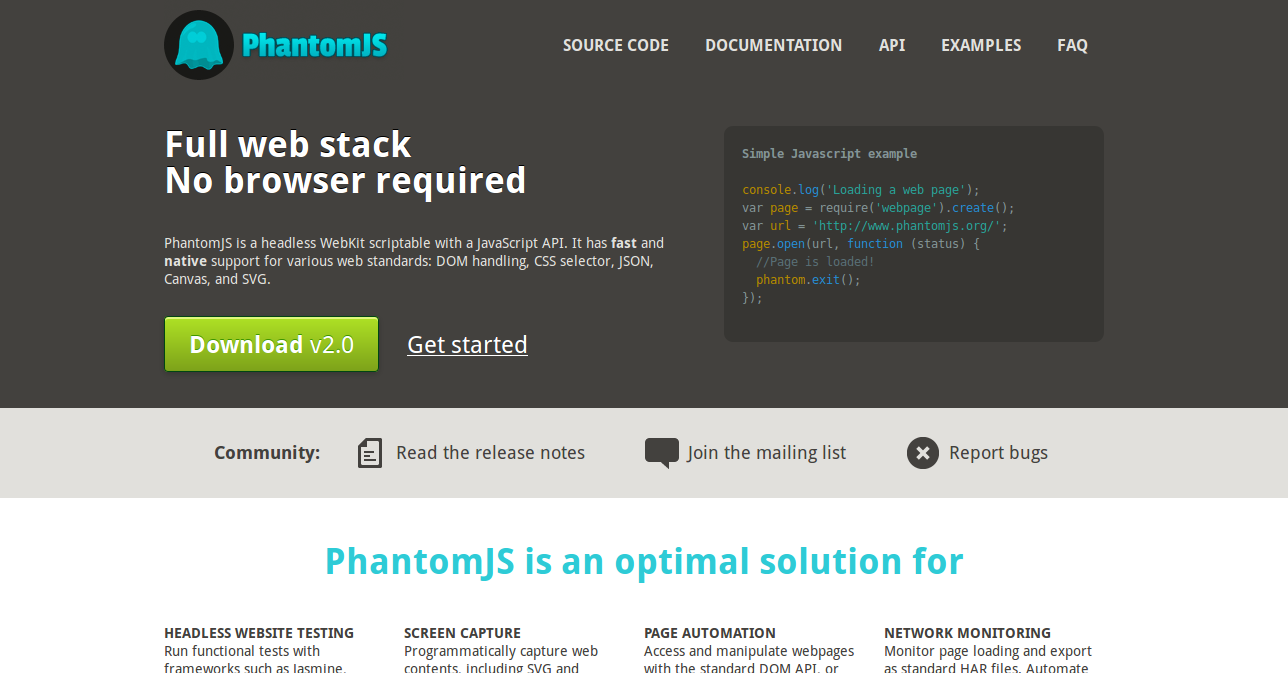The image size is (1288, 673).
Task: Click the Report bugs link
Action: (998, 453)
